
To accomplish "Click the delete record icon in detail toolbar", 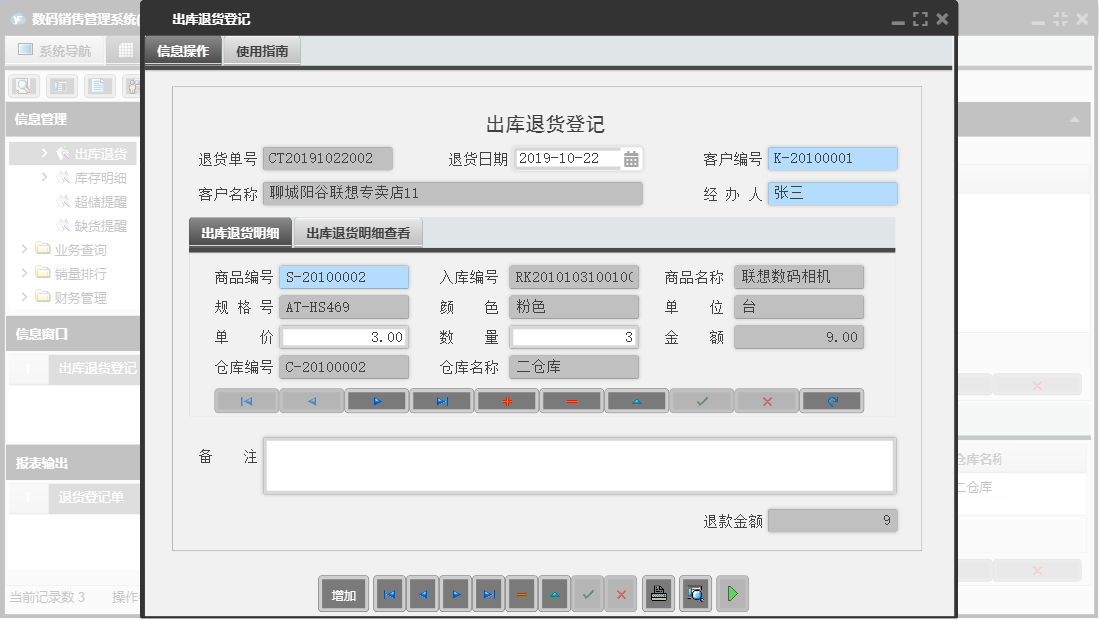I will (571, 400).
